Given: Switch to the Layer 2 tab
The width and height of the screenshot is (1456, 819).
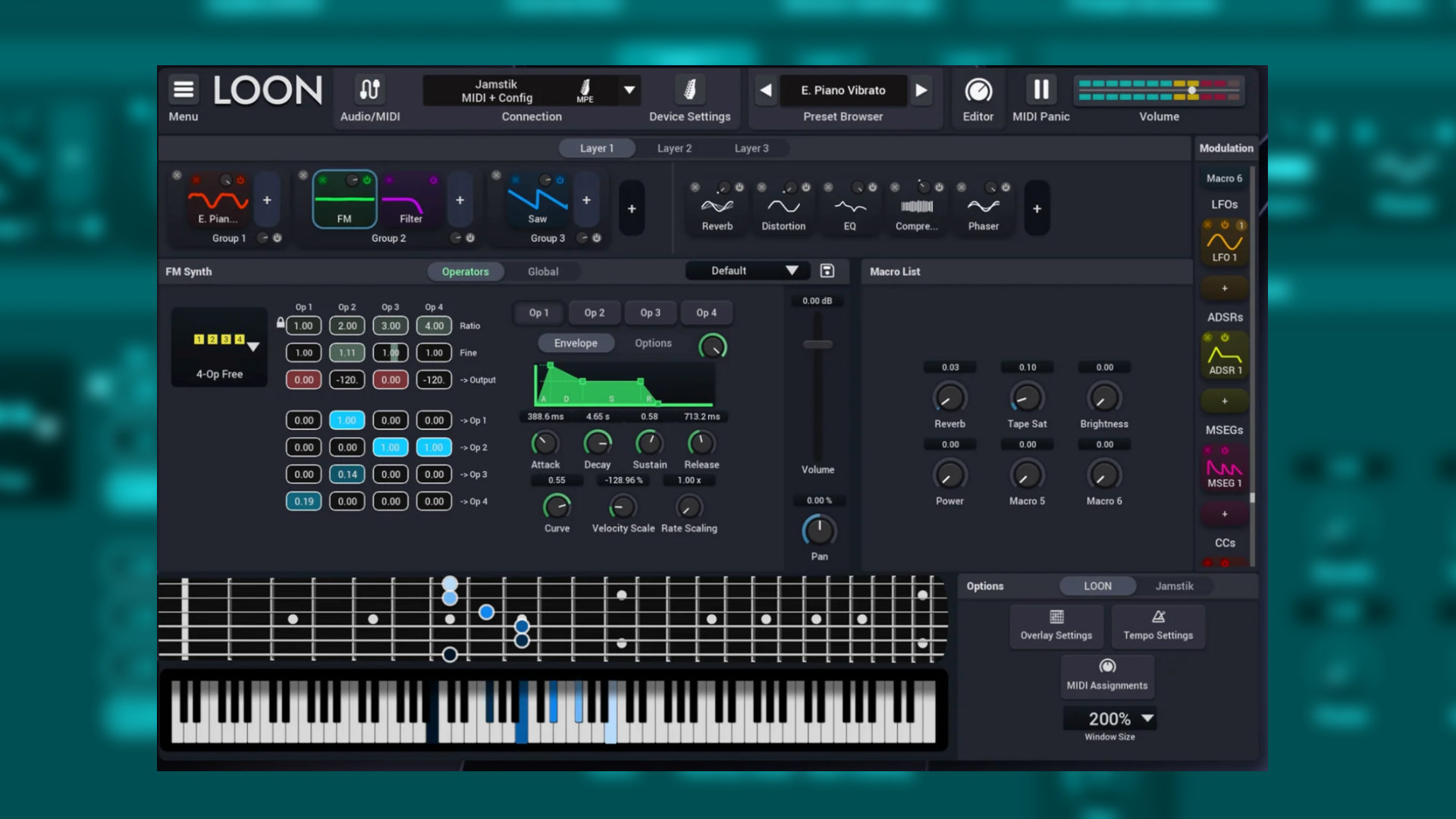Looking at the screenshot, I should pos(674,148).
